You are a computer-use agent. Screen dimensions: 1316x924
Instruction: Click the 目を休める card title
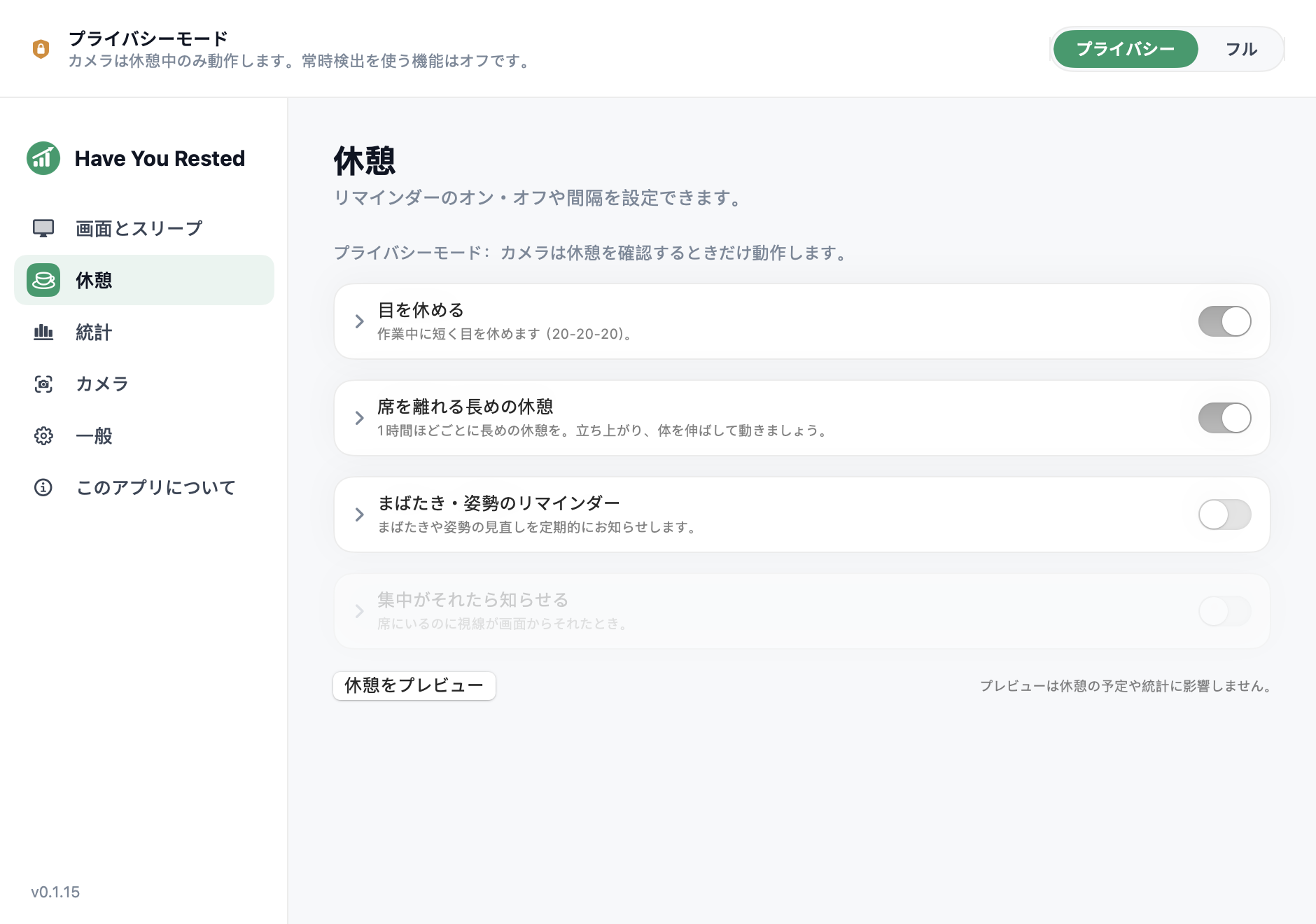point(421,309)
